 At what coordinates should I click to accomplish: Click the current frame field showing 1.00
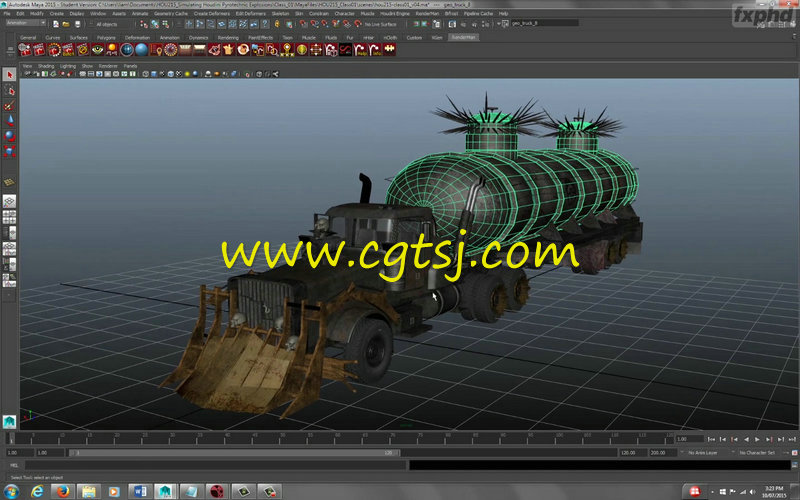coord(689,439)
